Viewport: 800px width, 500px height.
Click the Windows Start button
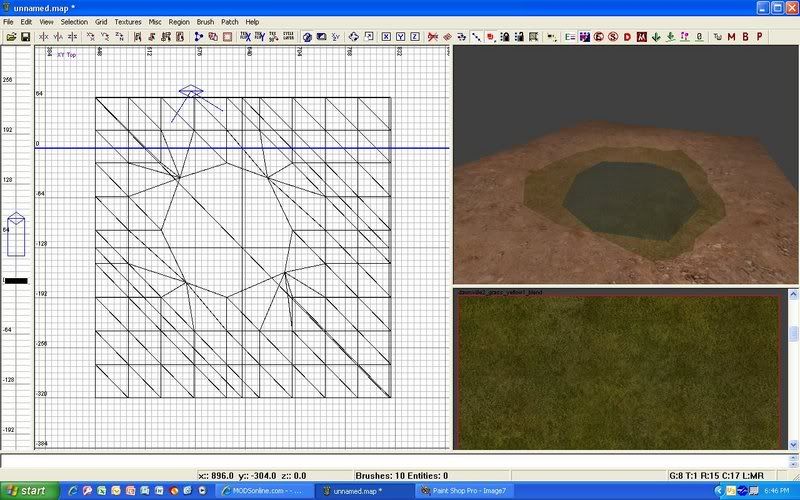tap(26, 491)
